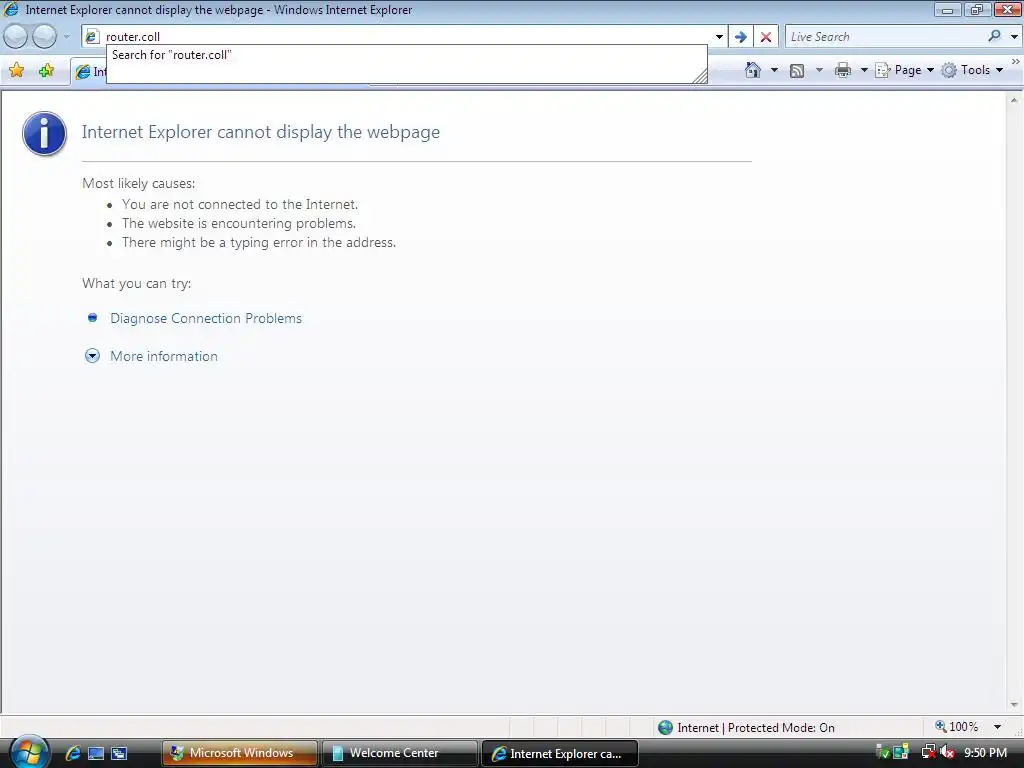This screenshot has width=1024, height=768.
Task: Click the RSS Feeds icon
Action: pyautogui.click(x=797, y=71)
